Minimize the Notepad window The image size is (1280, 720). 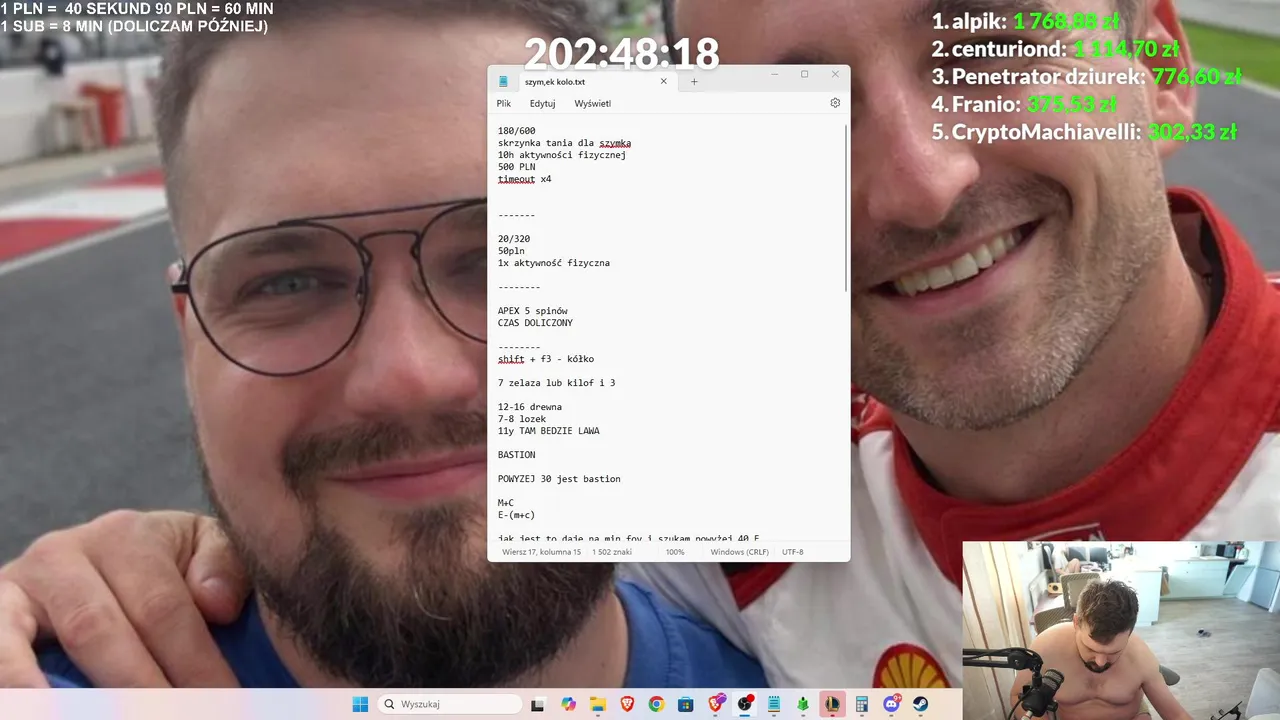click(x=774, y=74)
